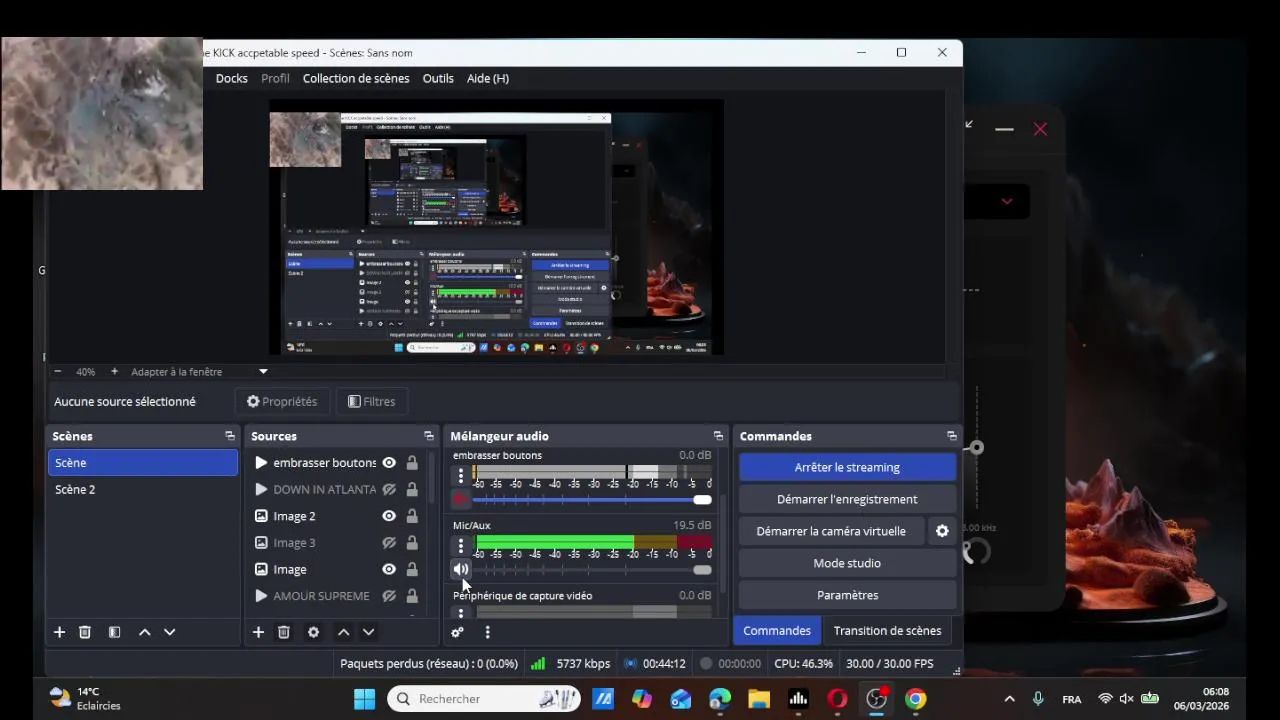Open virtual camera settings gear icon
The height and width of the screenshot is (720, 1280).
click(x=942, y=531)
